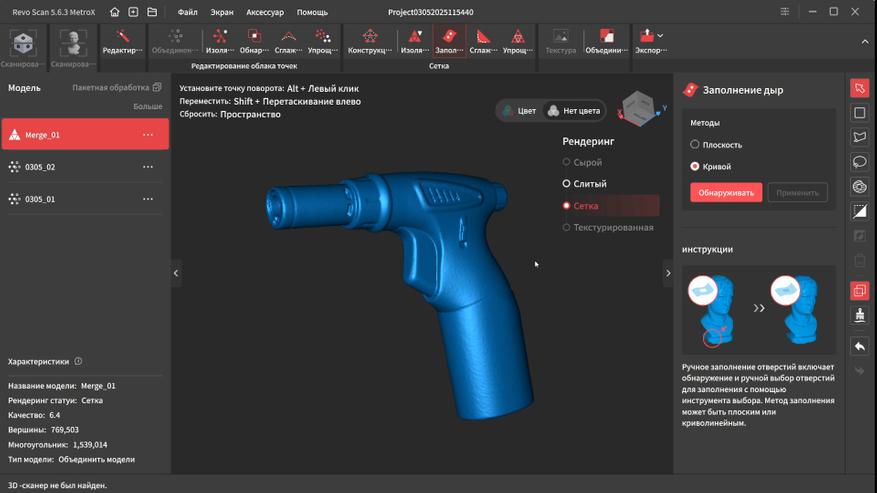Viewport: 877px width, 493px height.
Task: Select the Кривой fill method
Action: click(x=711, y=166)
